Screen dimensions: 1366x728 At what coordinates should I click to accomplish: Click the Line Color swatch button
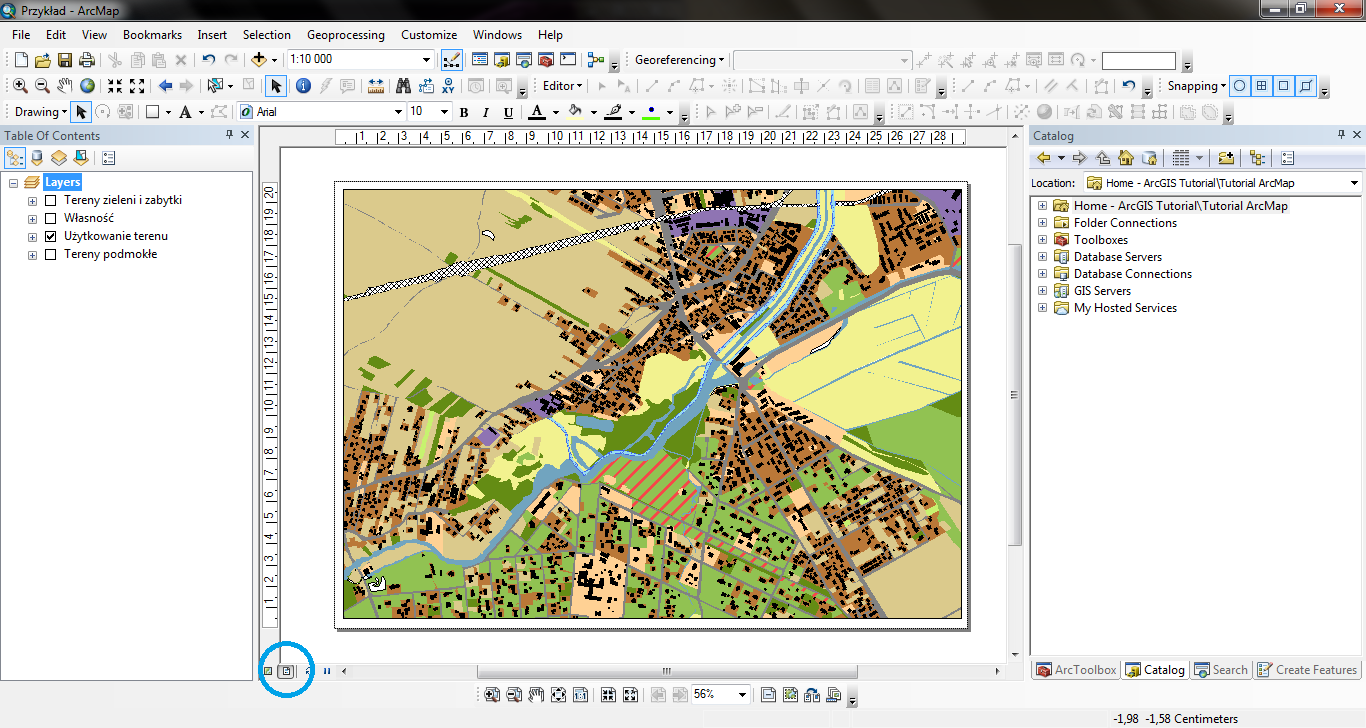tap(613, 112)
